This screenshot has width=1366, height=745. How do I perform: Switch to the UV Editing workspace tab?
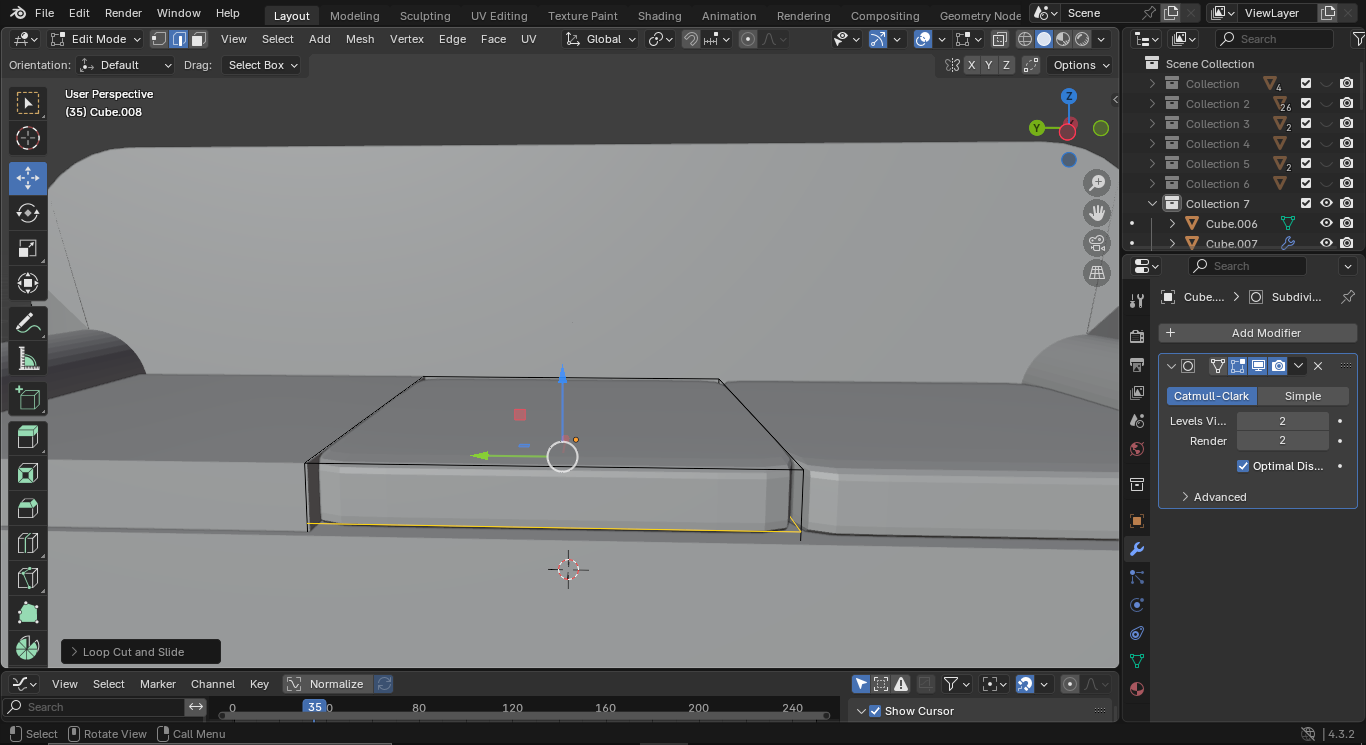pos(499,16)
